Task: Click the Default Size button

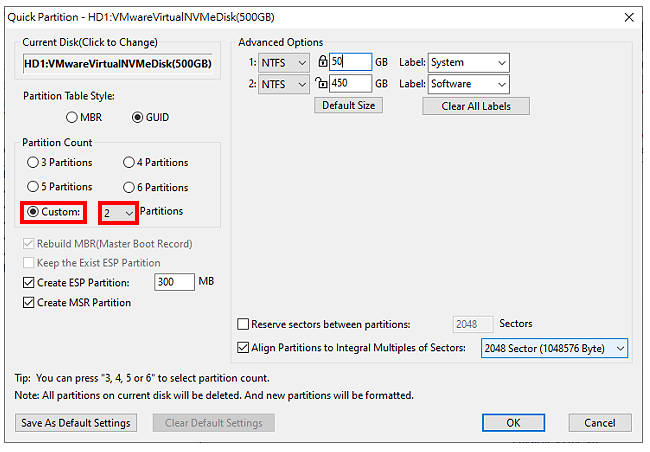Action: pos(348,105)
